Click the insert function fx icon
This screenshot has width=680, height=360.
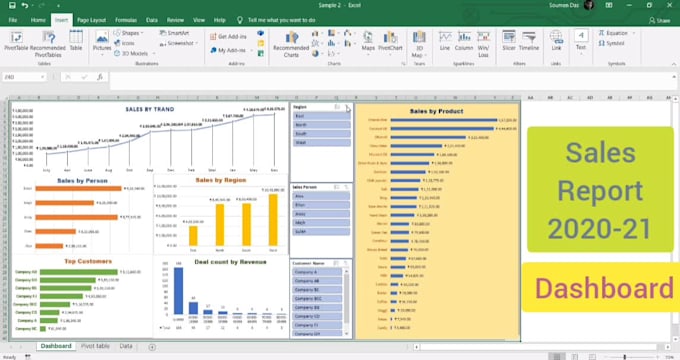tap(100, 77)
